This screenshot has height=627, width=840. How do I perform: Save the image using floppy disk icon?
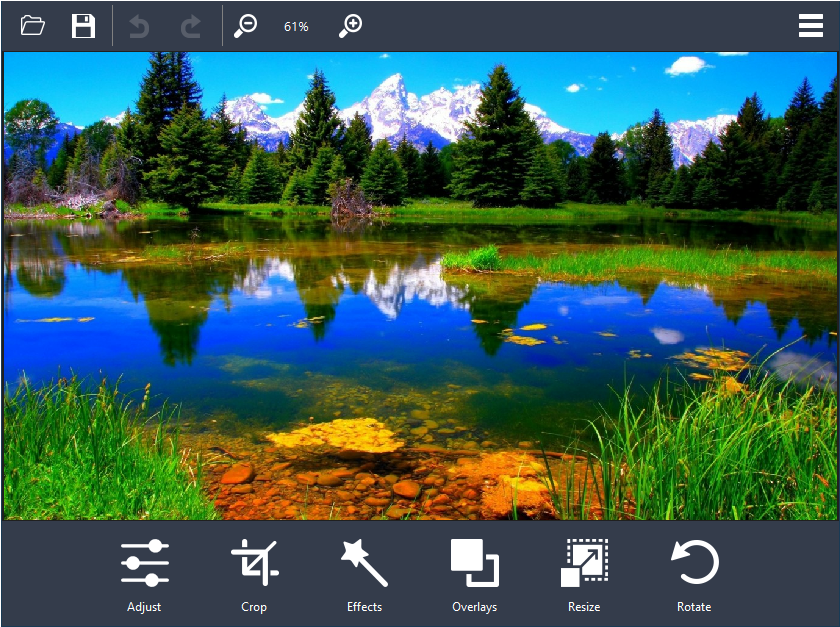[84, 26]
